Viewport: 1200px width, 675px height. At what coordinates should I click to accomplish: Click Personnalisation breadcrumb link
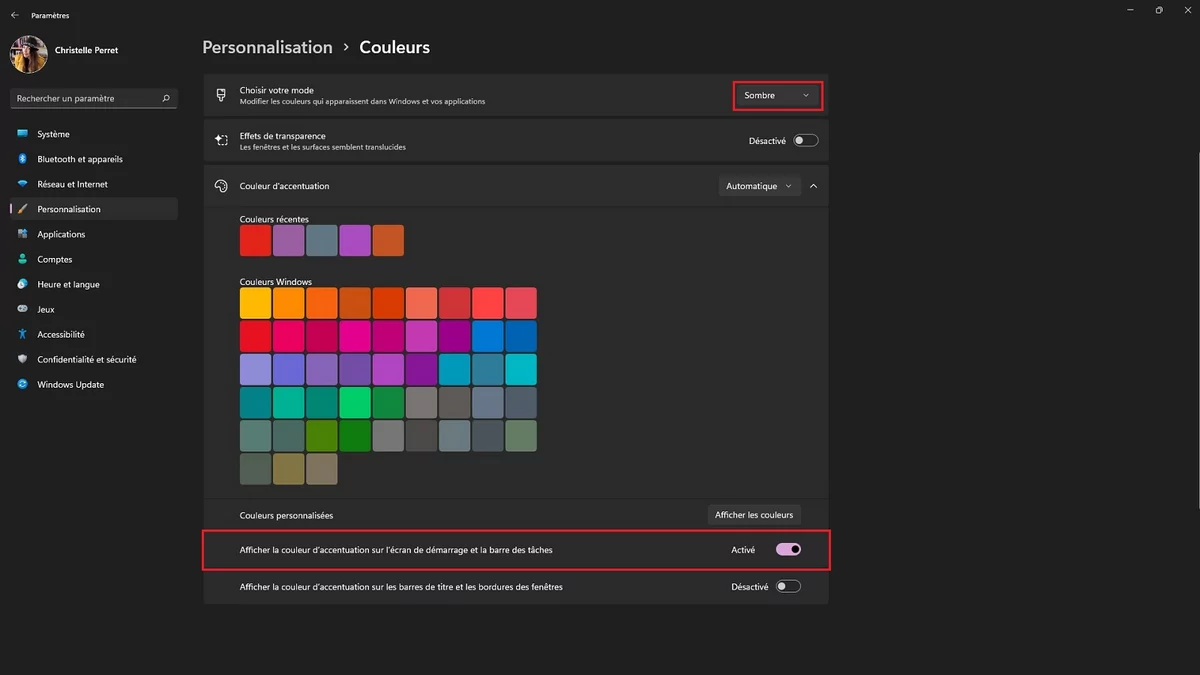click(267, 47)
